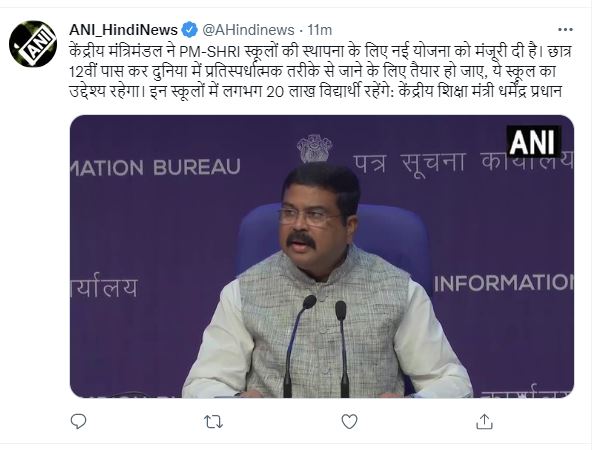Open the ANI round profile avatar
612x450 pixels.
pyautogui.click(x=33, y=44)
